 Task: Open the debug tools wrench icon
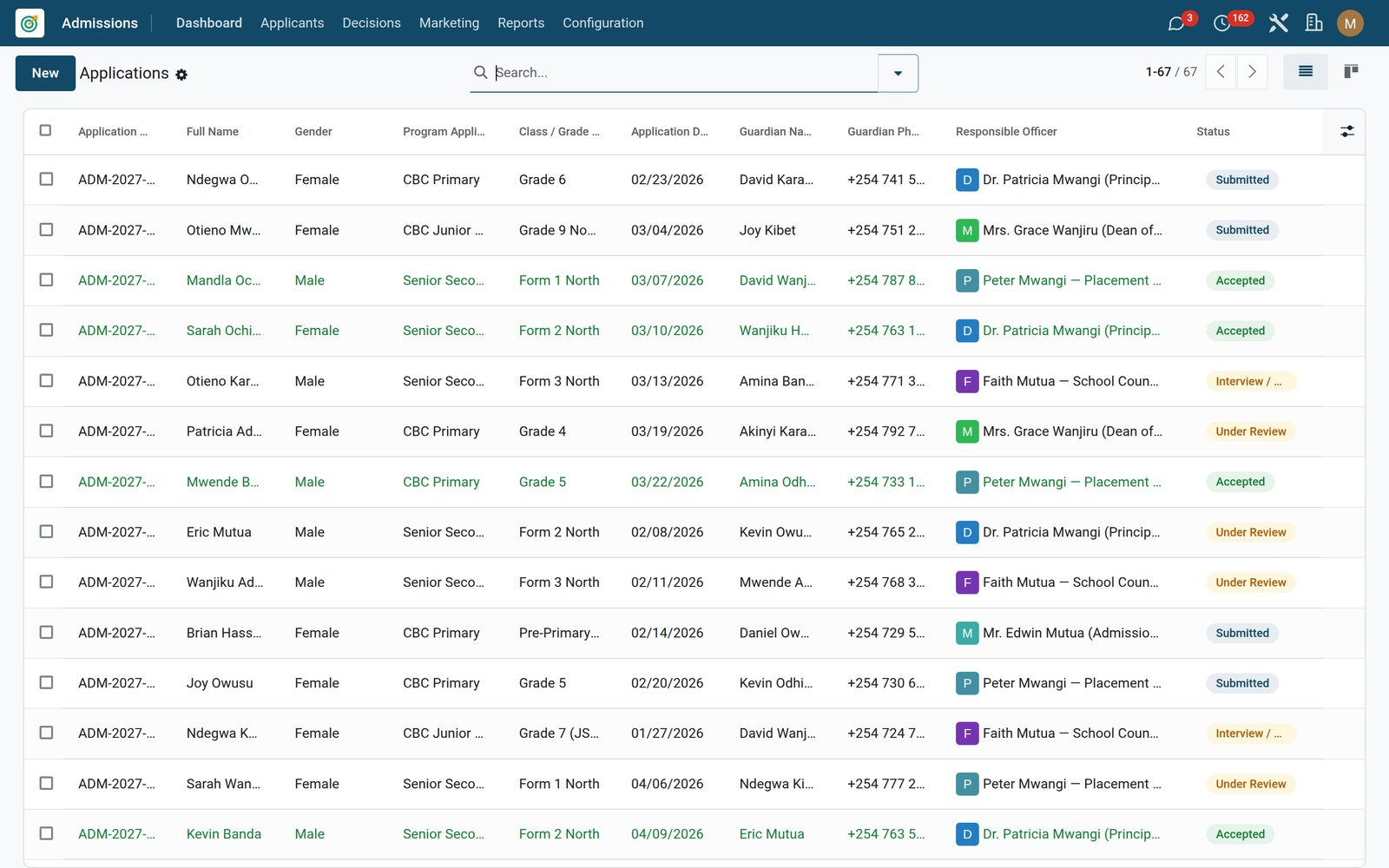click(1278, 23)
